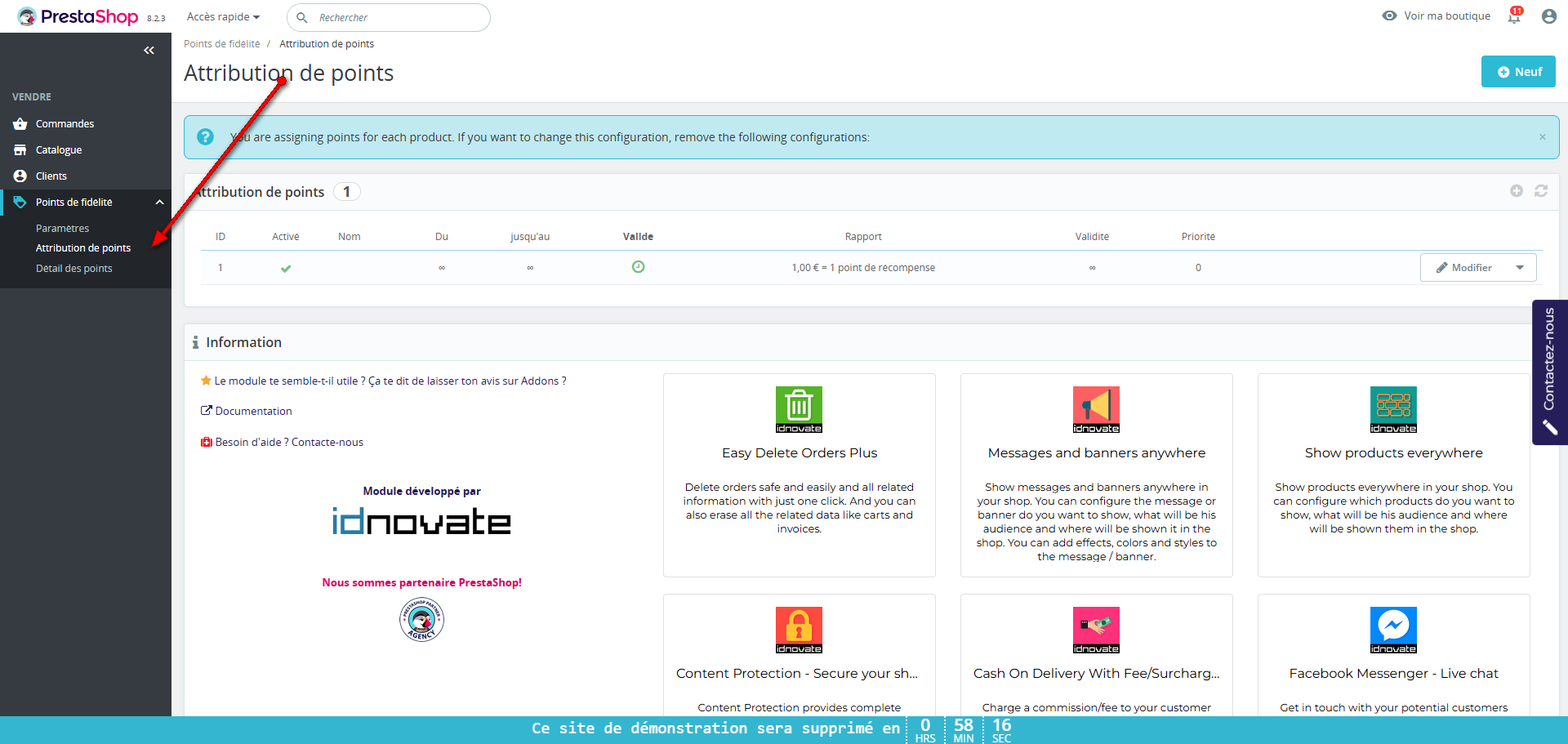Screen dimensions: 1568x744
Task: Open the user profile avatar icon
Action: (x=1548, y=16)
